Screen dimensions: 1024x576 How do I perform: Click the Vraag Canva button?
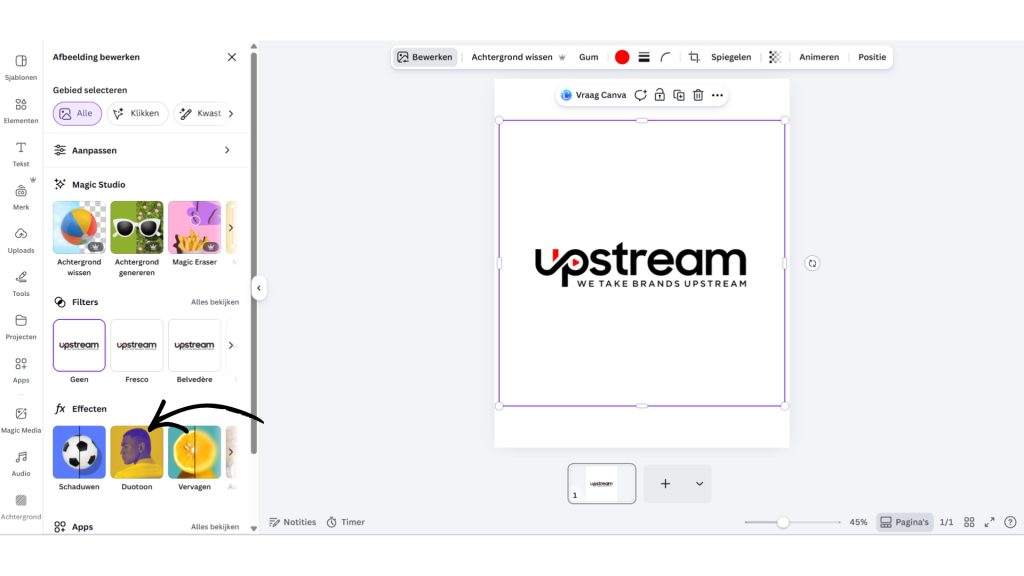(x=593, y=95)
